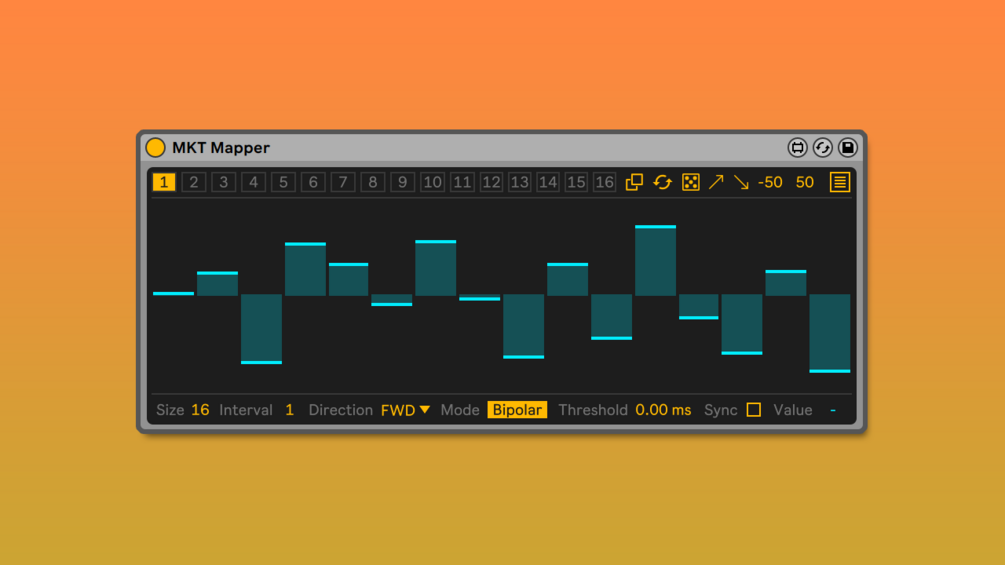Click step 1 bar in sequencer
Viewport: 1005px width, 565px height.
click(x=174, y=293)
